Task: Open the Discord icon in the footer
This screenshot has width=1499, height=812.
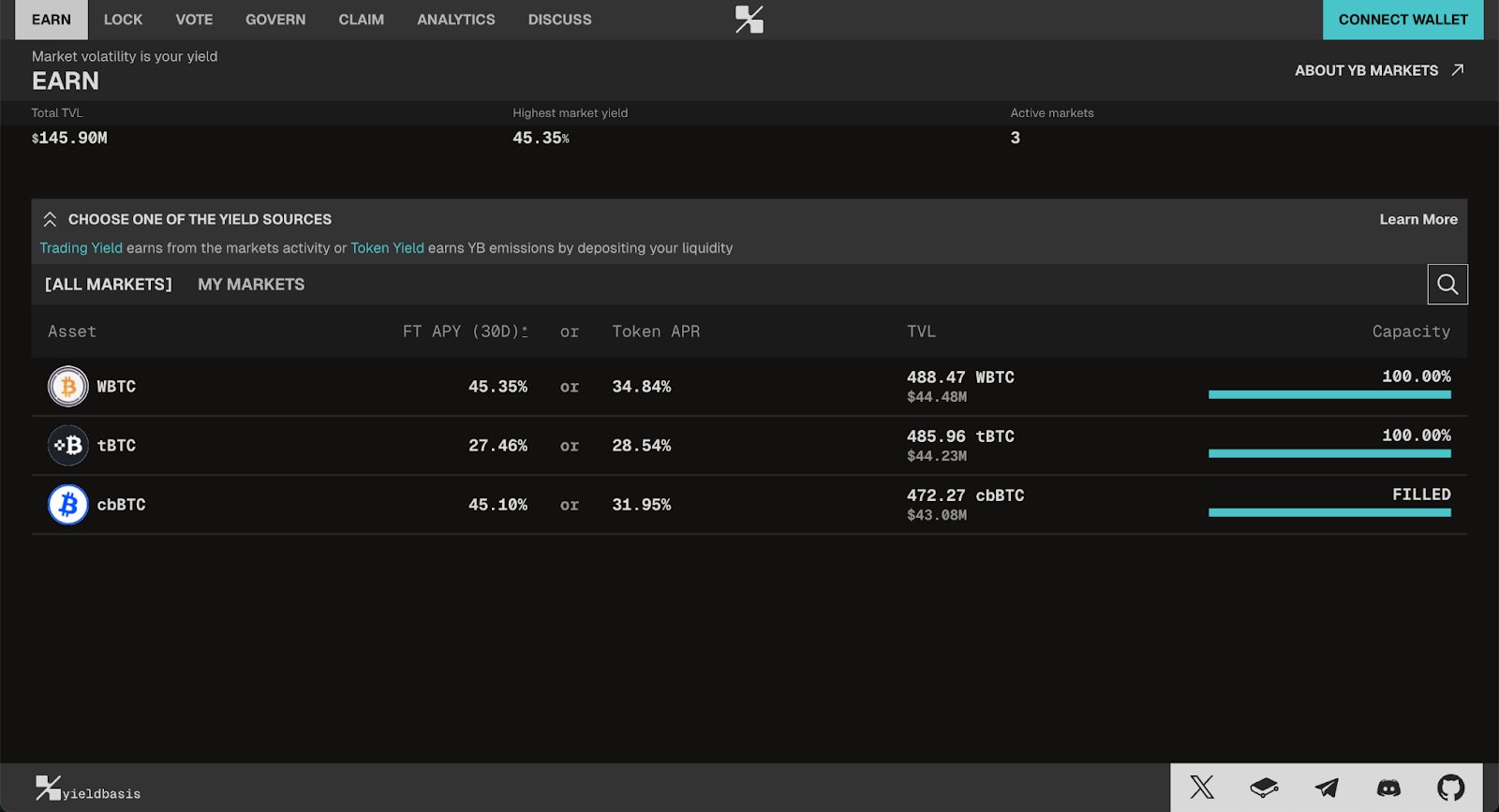Action: (x=1388, y=788)
